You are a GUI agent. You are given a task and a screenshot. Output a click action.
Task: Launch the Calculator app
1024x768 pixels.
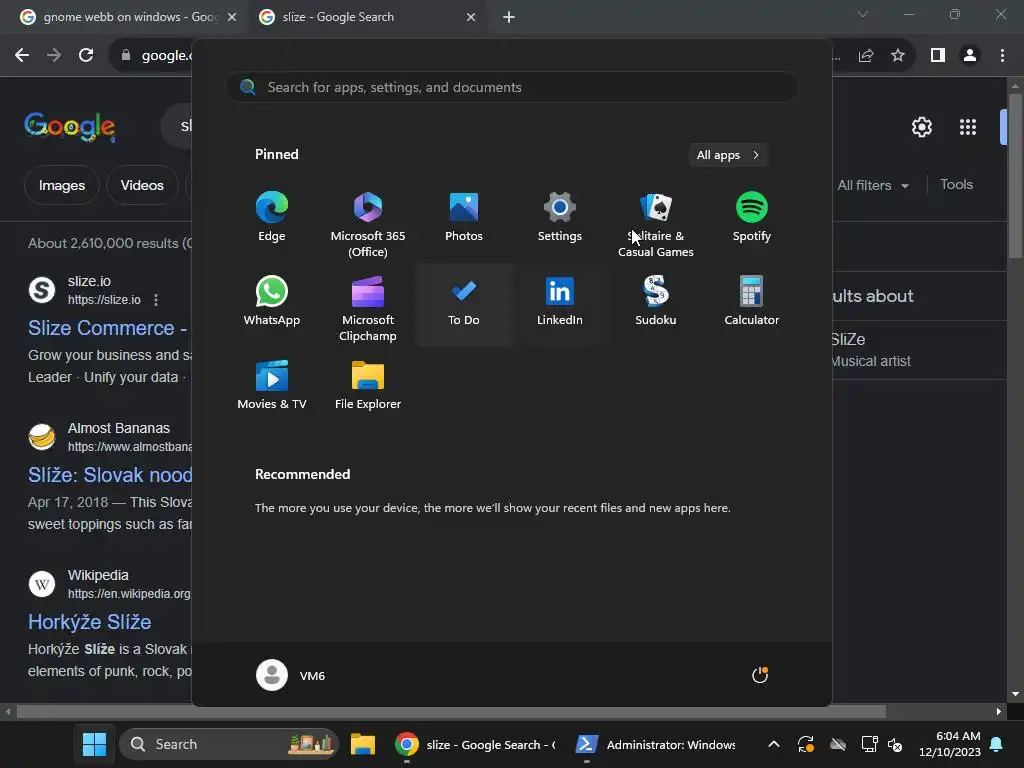(x=752, y=301)
